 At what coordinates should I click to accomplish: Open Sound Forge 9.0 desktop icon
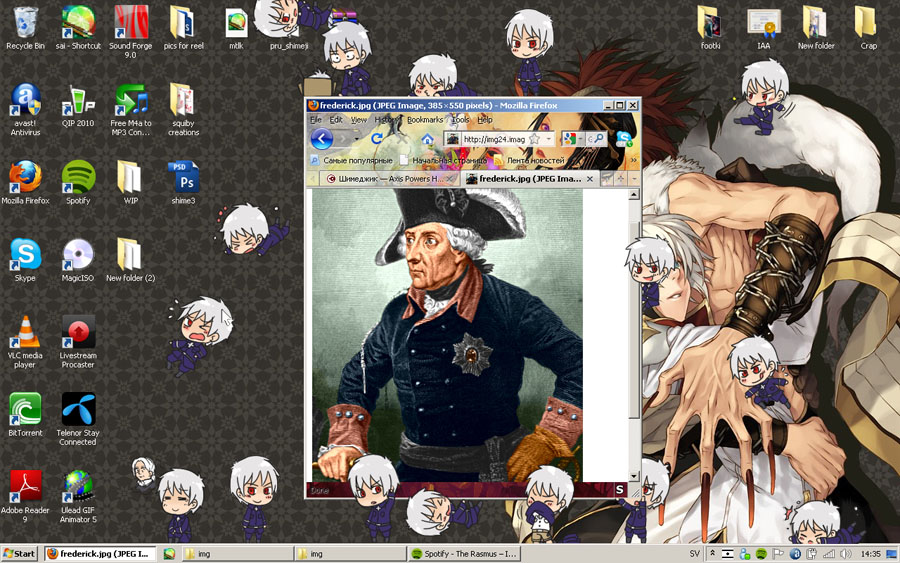click(131, 32)
